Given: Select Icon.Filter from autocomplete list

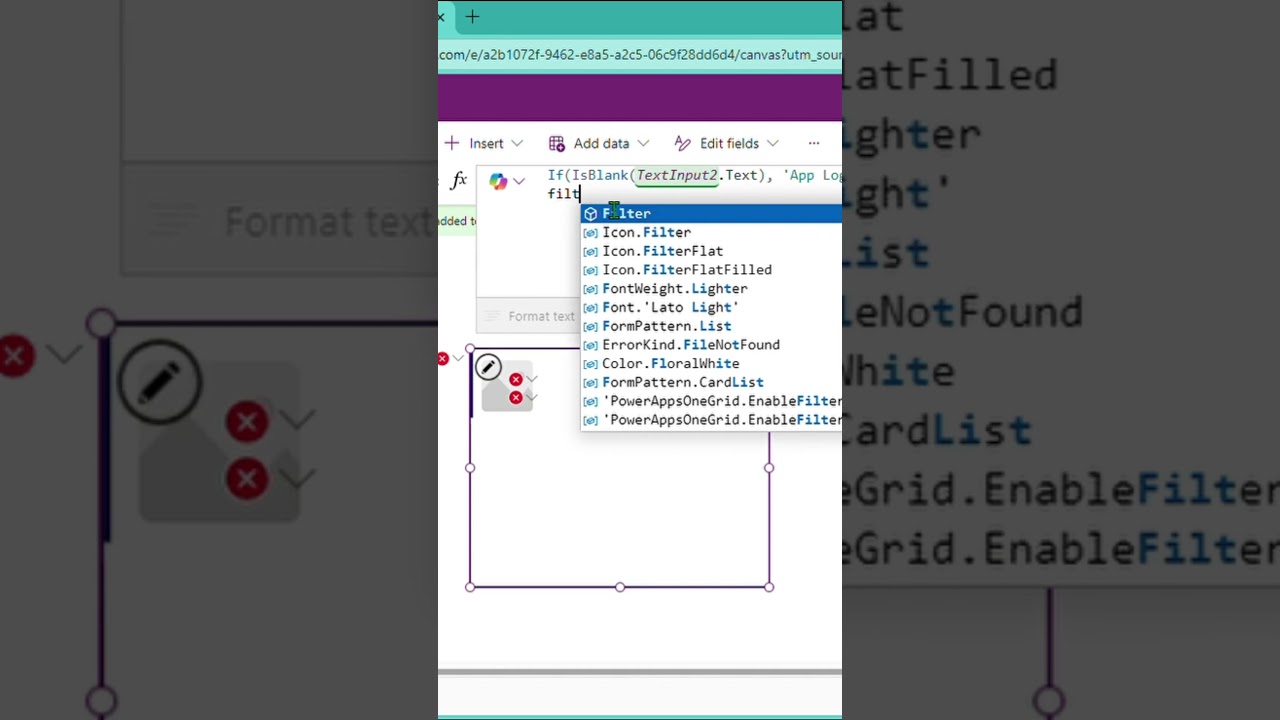Looking at the screenshot, I should coord(711,232).
